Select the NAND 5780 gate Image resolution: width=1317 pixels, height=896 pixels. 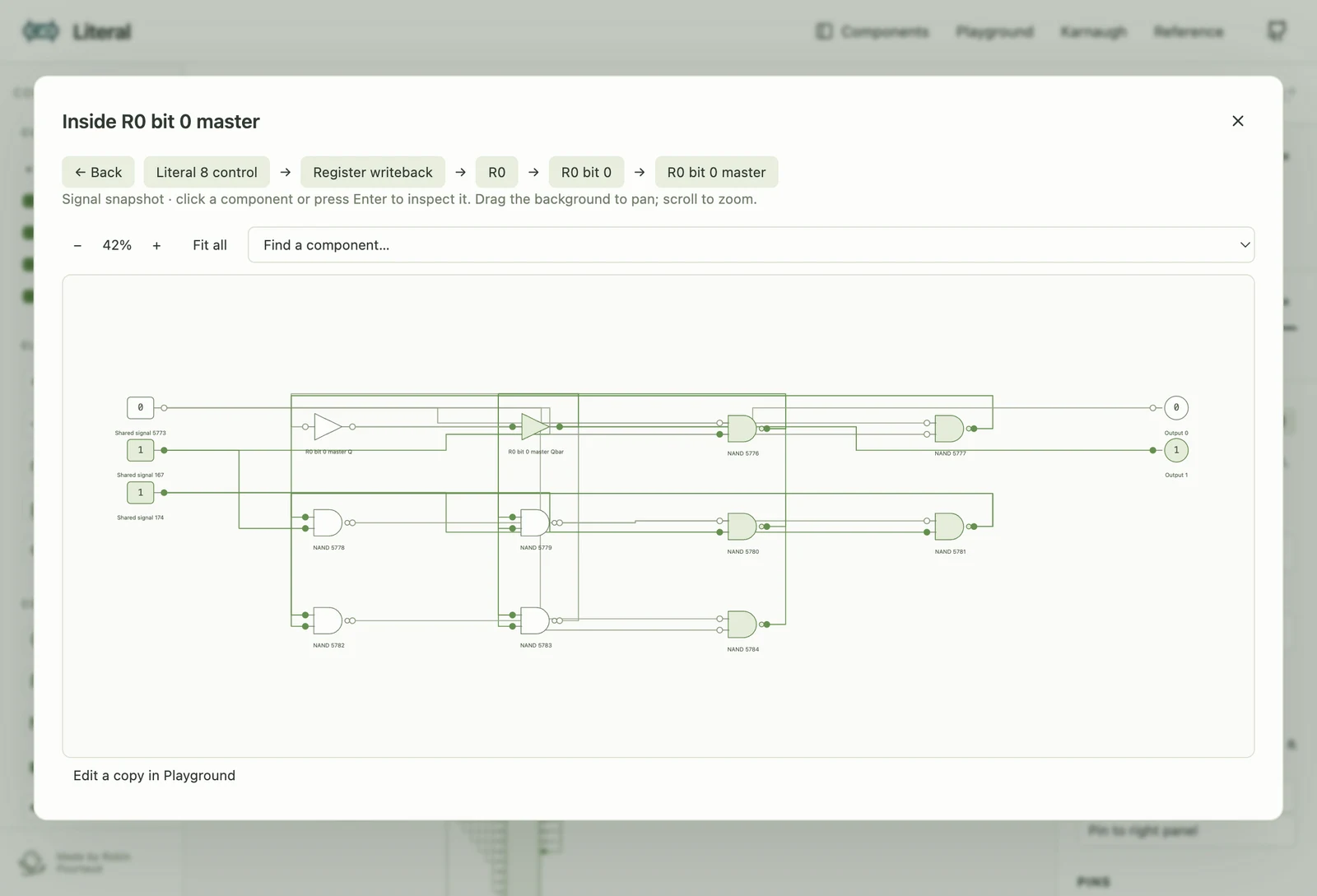click(742, 527)
